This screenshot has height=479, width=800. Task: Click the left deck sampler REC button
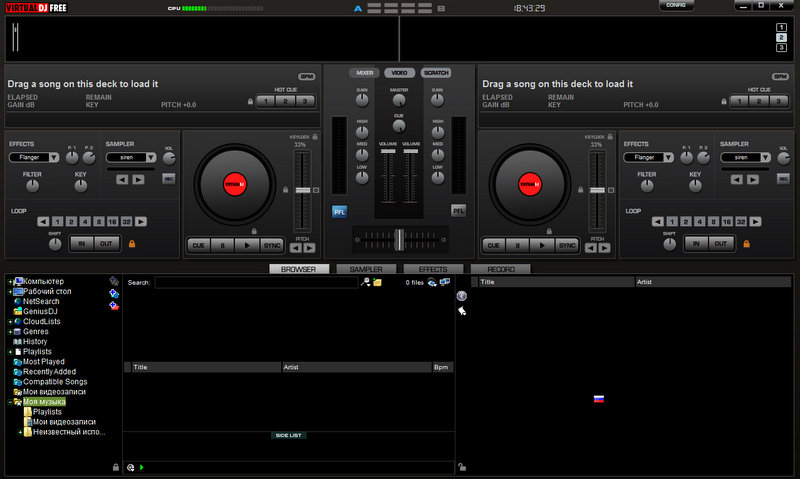168,179
